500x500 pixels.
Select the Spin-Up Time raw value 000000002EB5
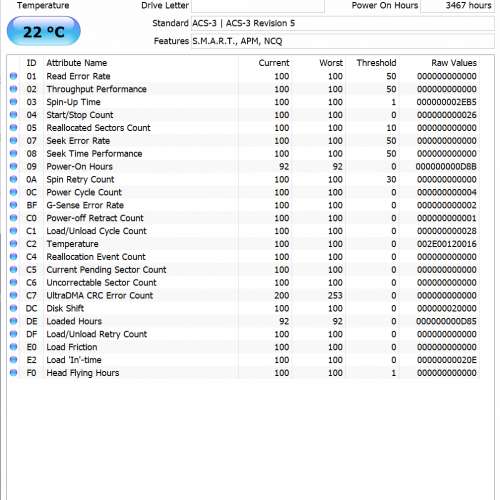click(x=447, y=102)
